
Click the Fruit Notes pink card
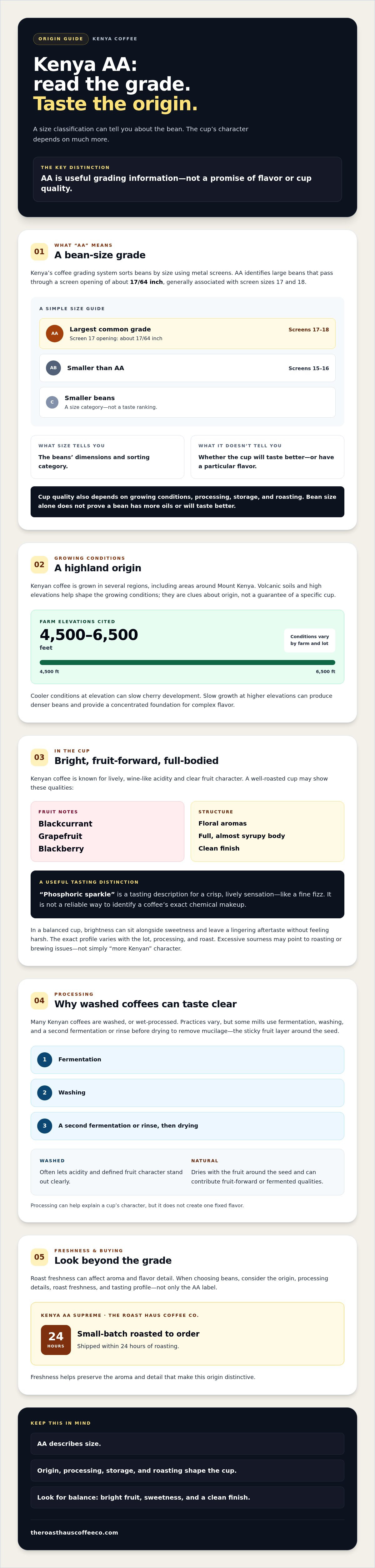(x=107, y=831)
